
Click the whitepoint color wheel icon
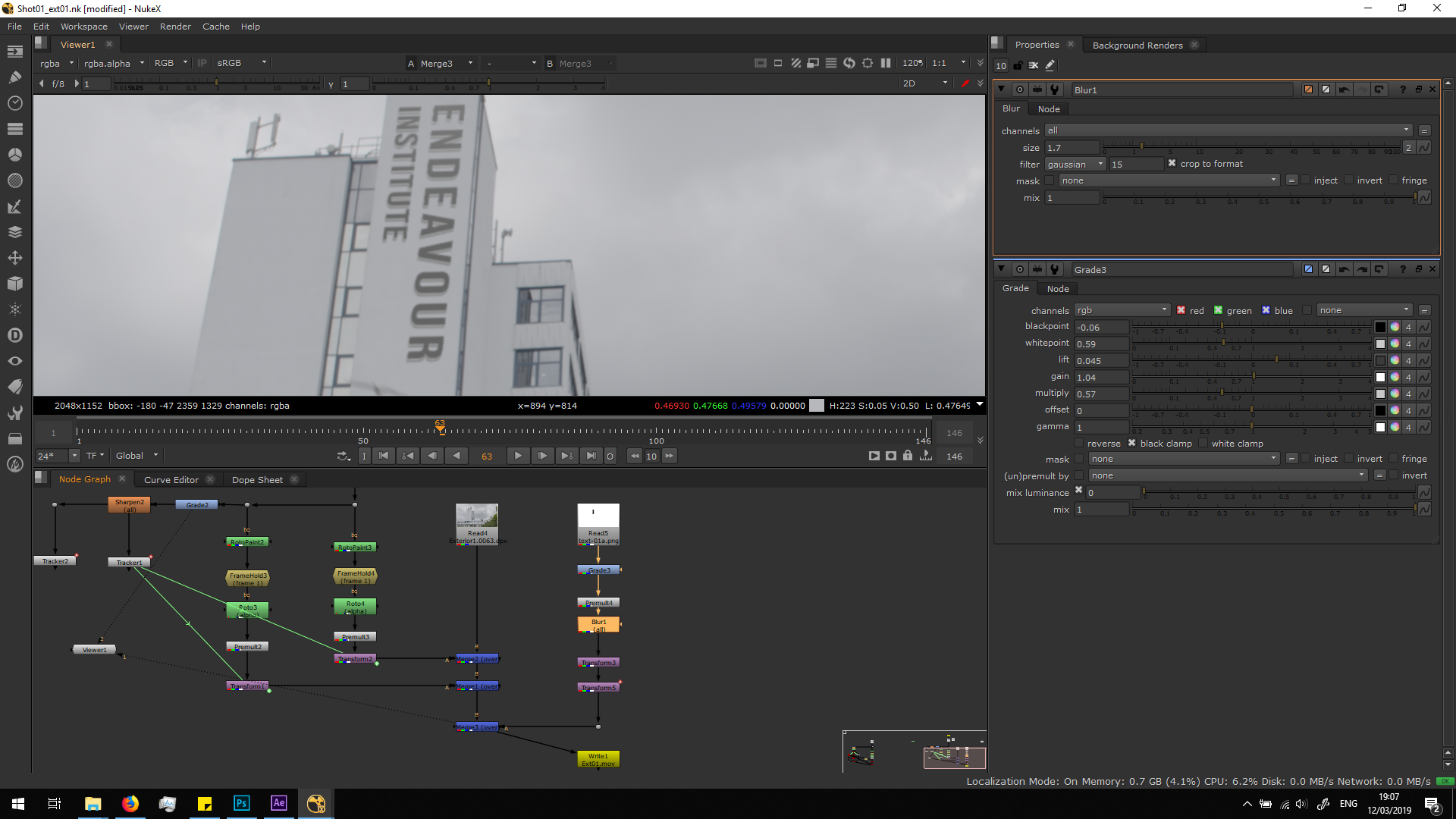1395,344
